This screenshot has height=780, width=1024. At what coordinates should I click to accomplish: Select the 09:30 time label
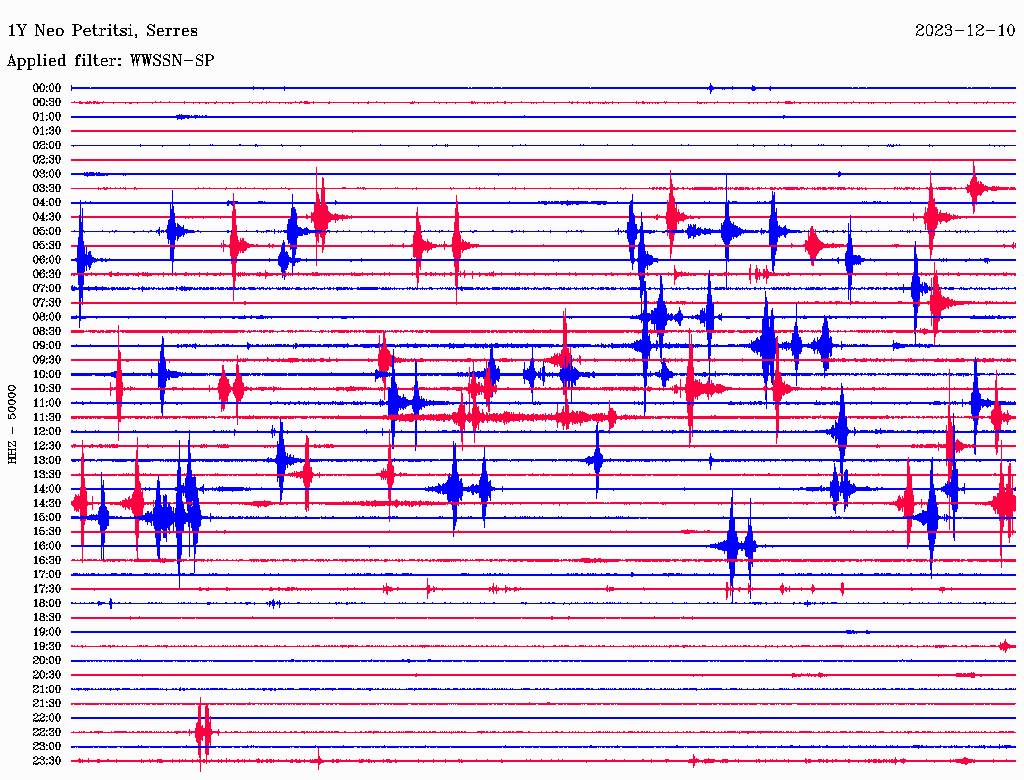(47, 360)
